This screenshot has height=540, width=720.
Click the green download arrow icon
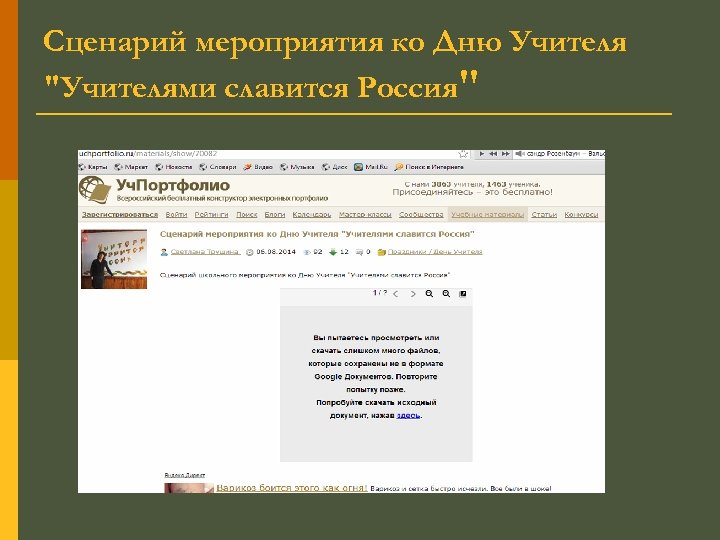[x=333, y=252]
